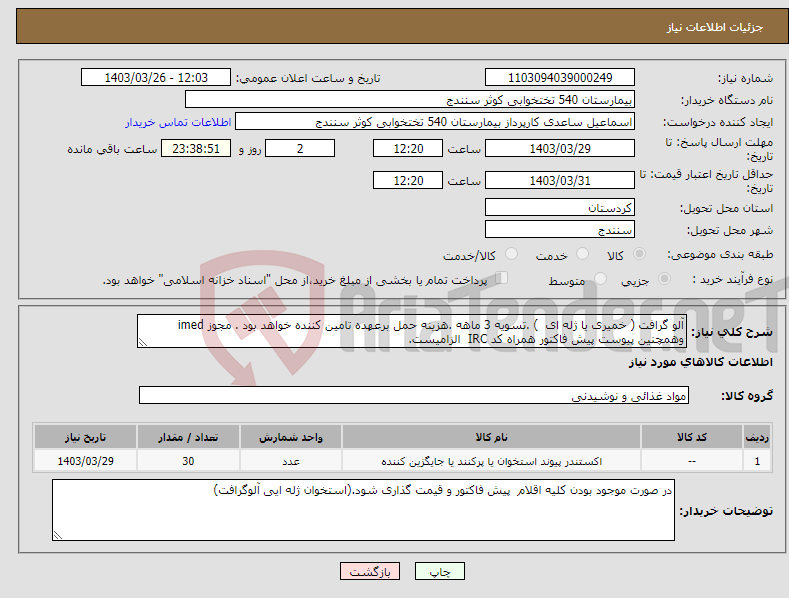789x598 pixels.
Task: Click the description box resize handle
Action: coord(142,343)
